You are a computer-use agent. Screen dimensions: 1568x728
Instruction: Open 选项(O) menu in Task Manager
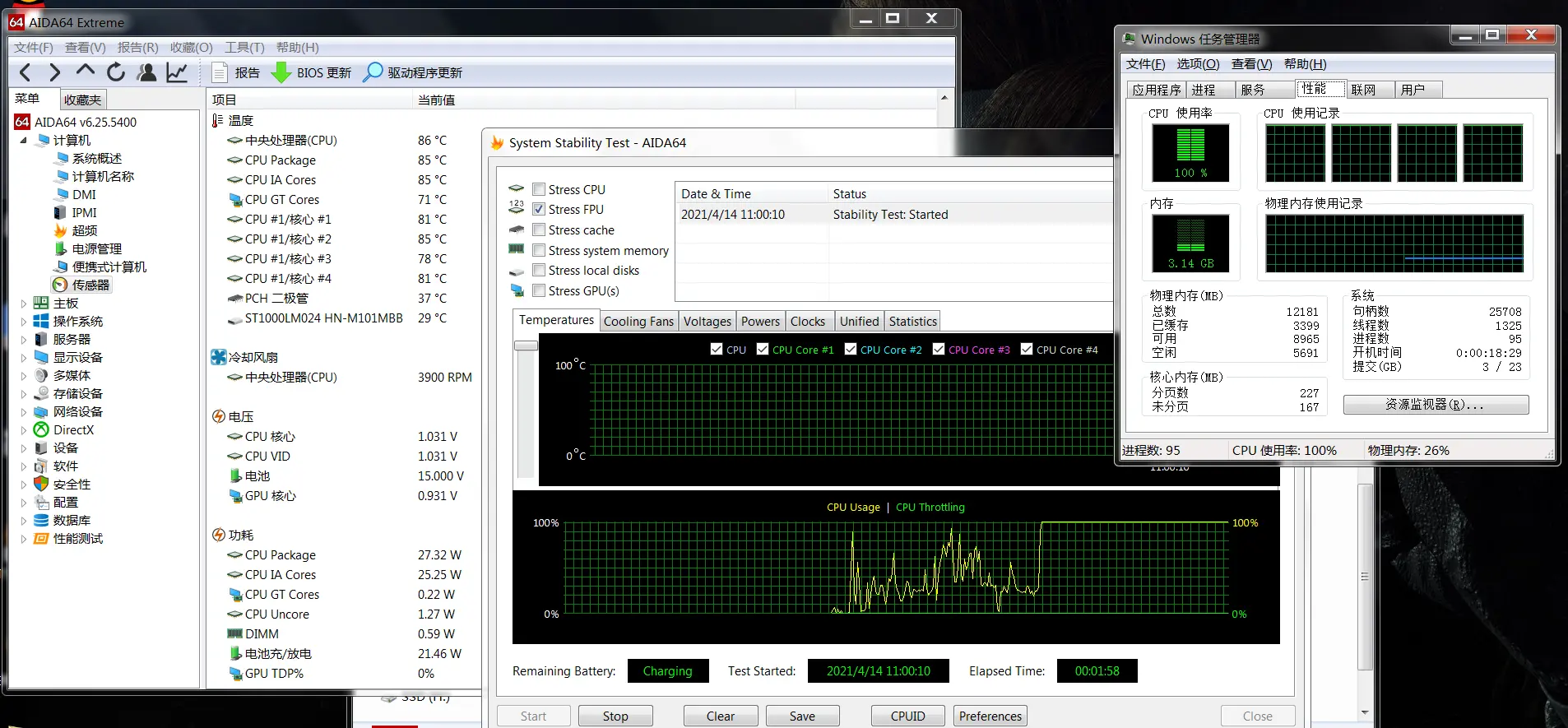(1199, 64)
